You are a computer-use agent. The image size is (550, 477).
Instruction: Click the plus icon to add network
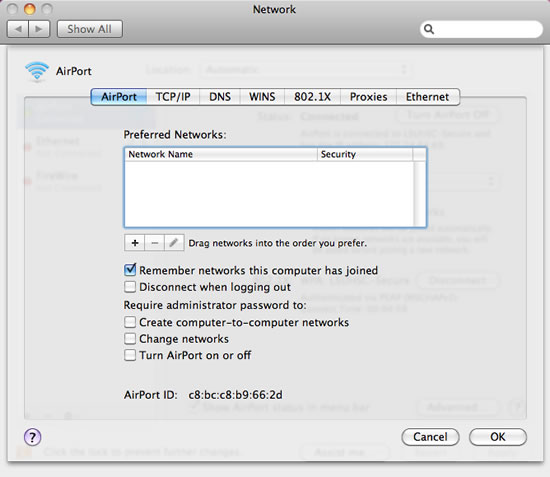[x=135, y=243]
